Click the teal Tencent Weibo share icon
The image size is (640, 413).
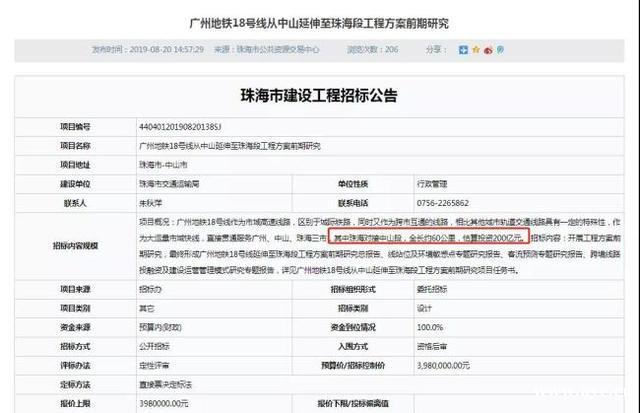[x=500, y=50]
